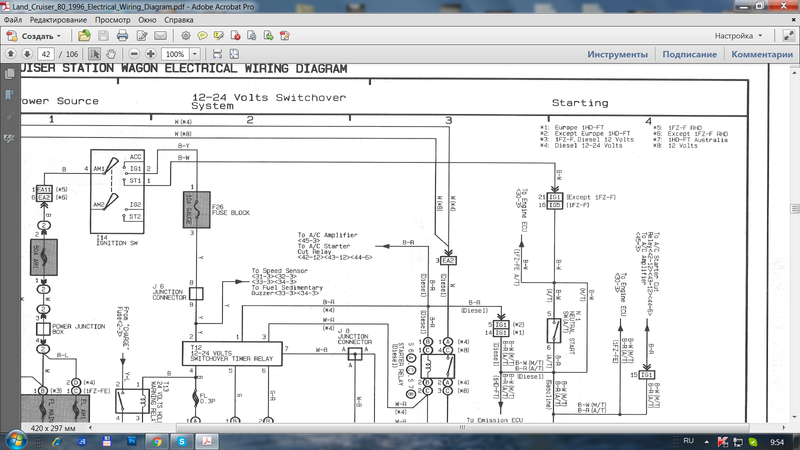Open the Комментарии pane
The height and width of the screenshot is (450, 800).
pyautogui.click(x=763, y=54)
